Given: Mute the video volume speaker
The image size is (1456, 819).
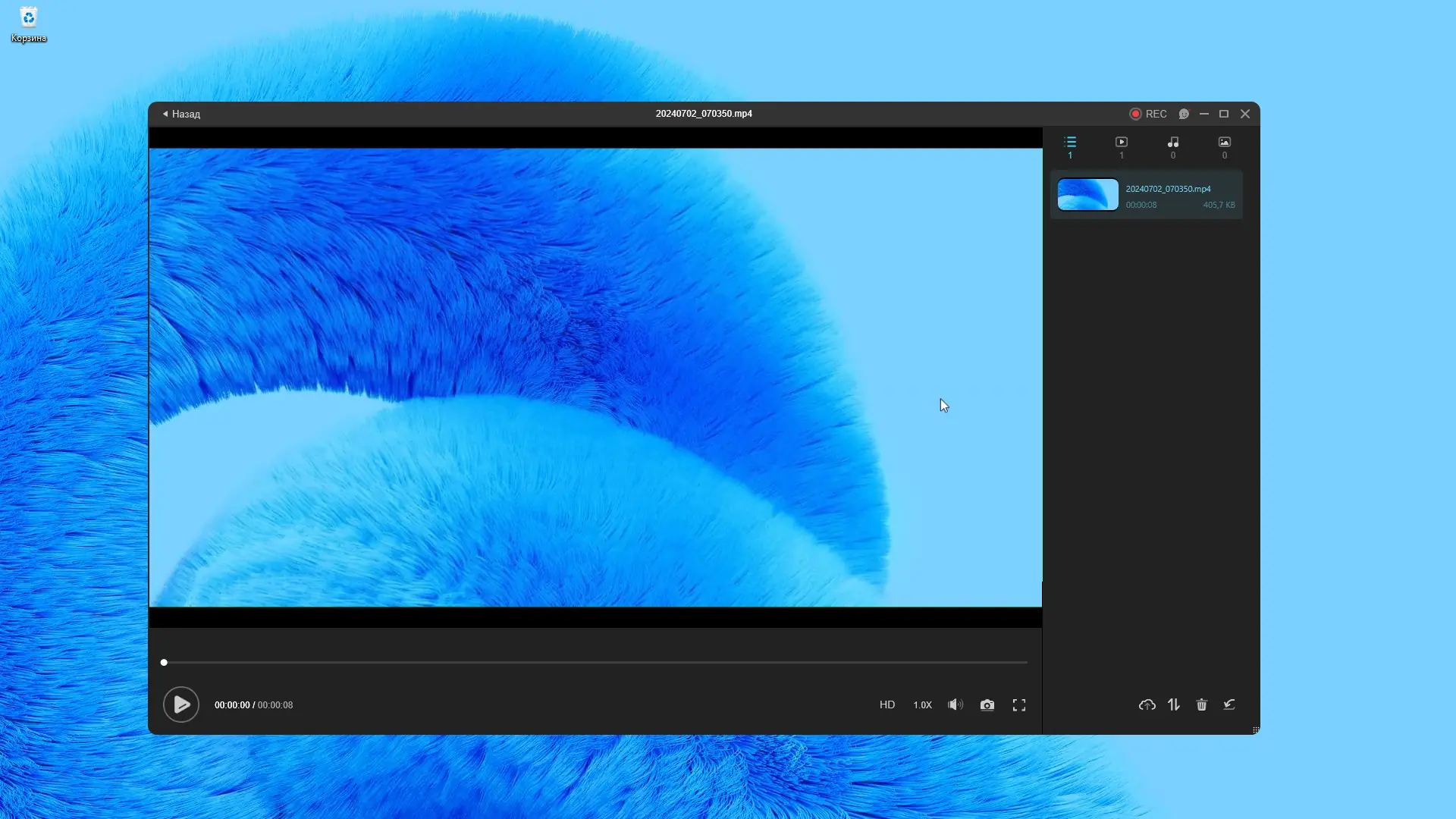Looking at the screenshot, I should (955, 704).
